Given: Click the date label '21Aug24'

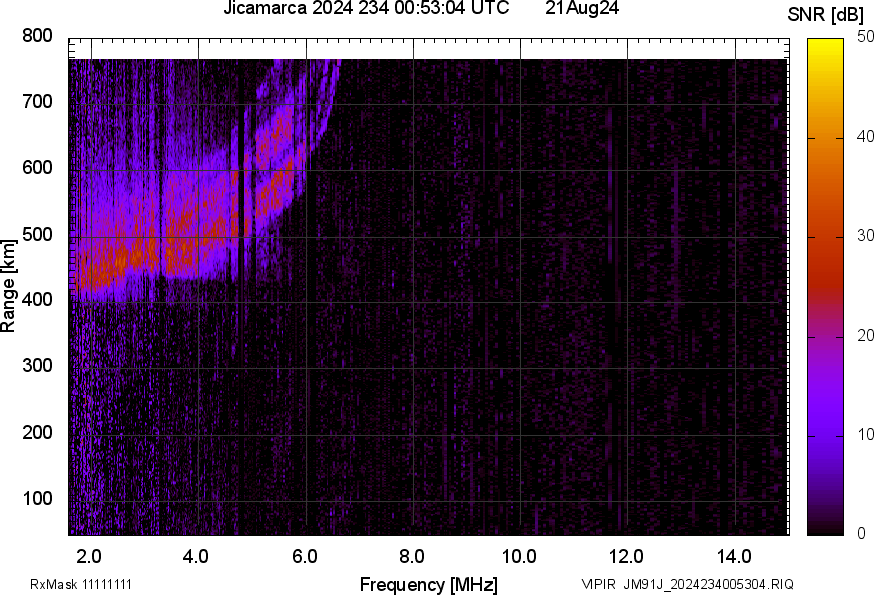Looking at the screenshot, I should [582, 8].
